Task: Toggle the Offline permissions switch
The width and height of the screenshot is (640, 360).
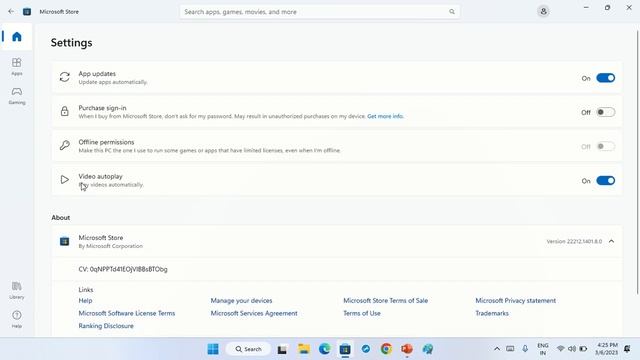Action: coord(605,147)
